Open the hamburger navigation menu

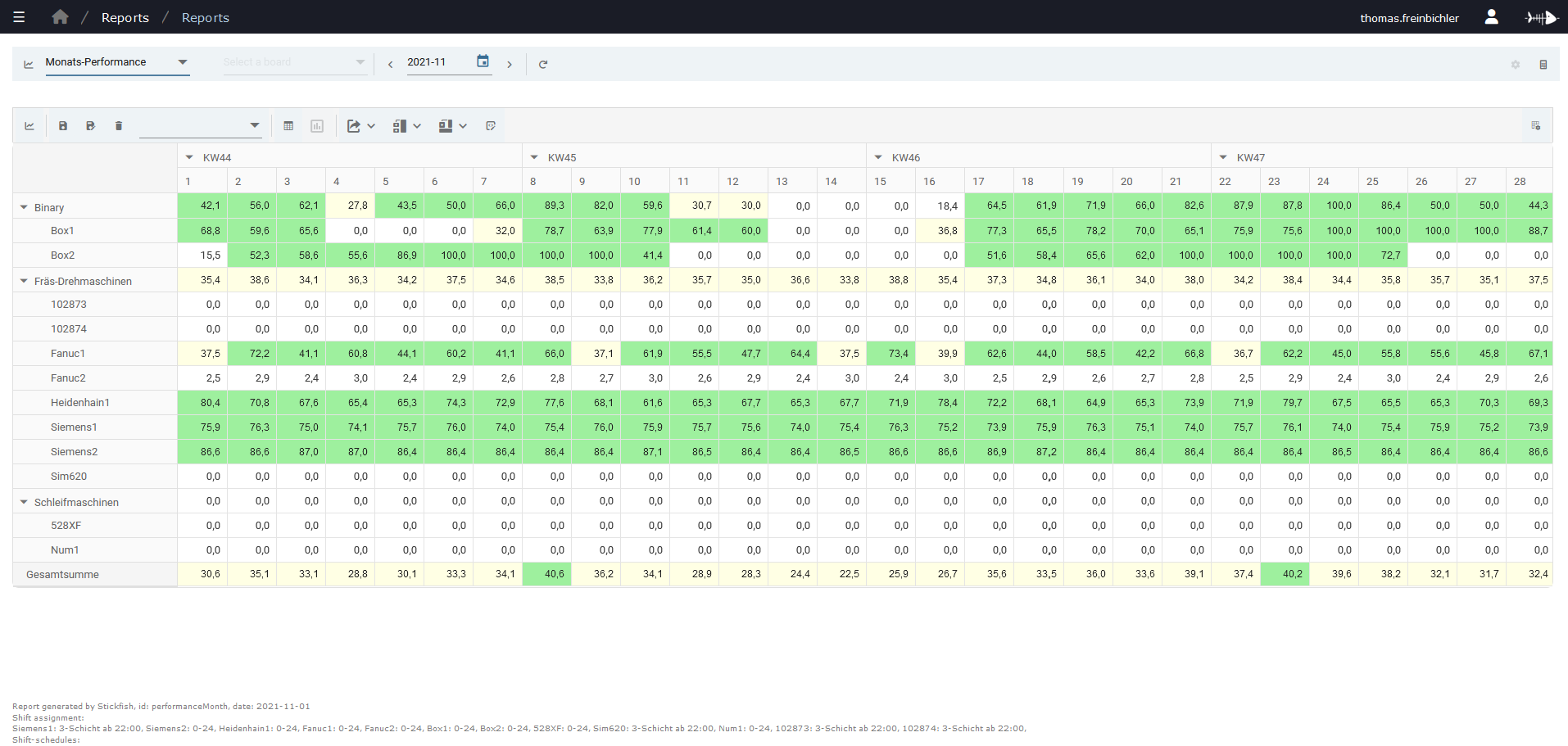point(19,17)
